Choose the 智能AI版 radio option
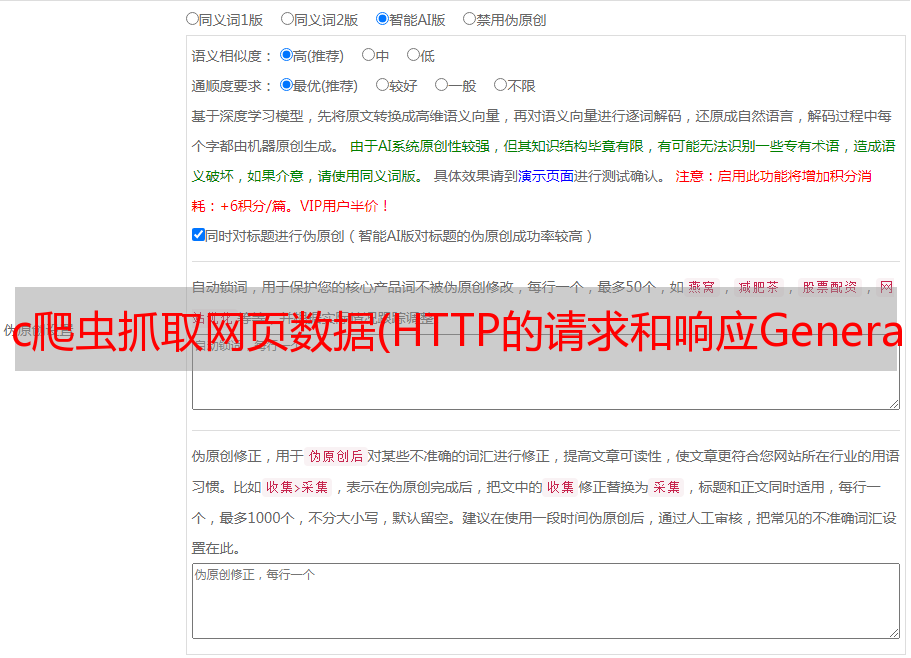911x658 pixels. 382,19
